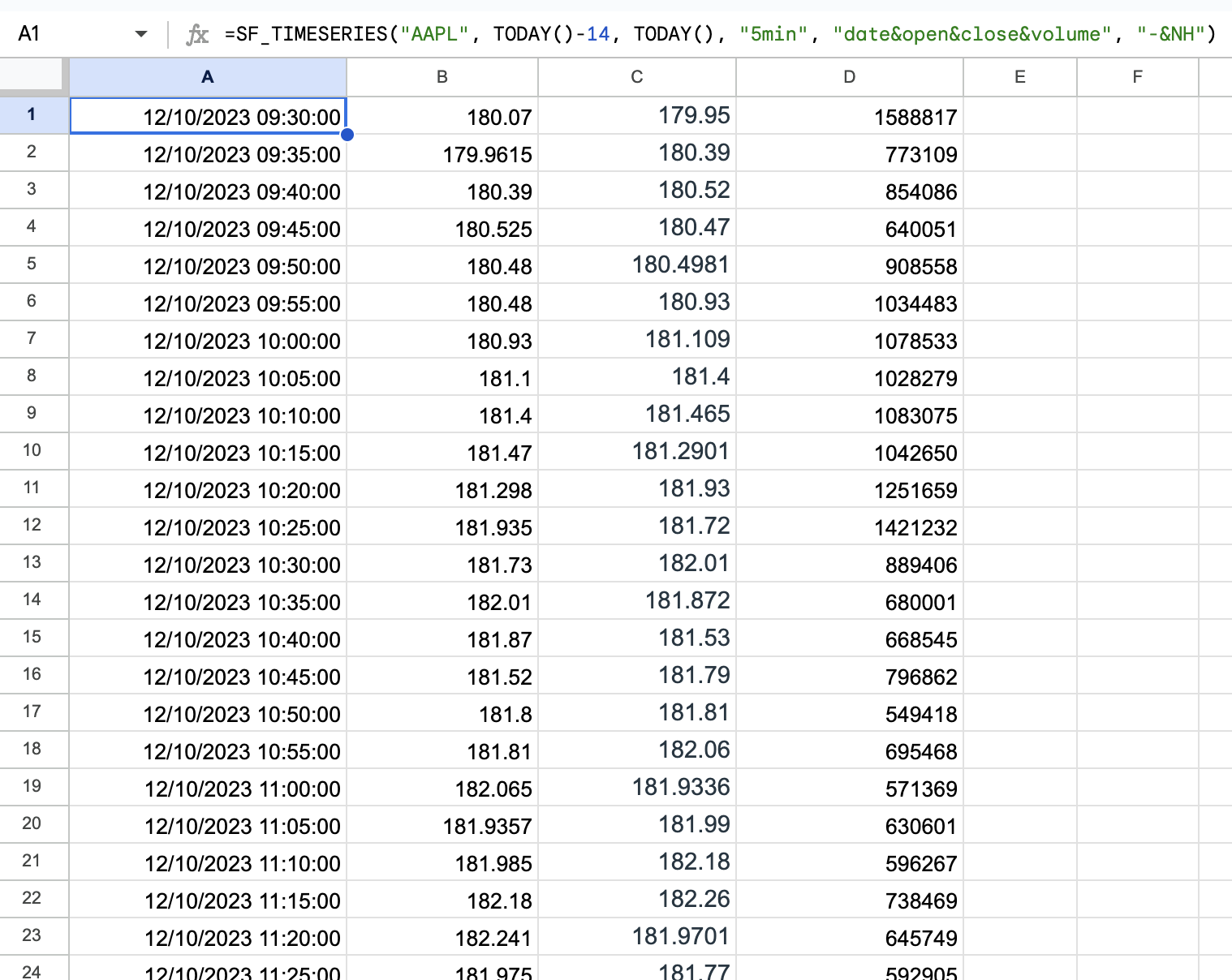Select volume cell 1588817
The height and width of the screenshot is (980, 1232).
point(850,116)
